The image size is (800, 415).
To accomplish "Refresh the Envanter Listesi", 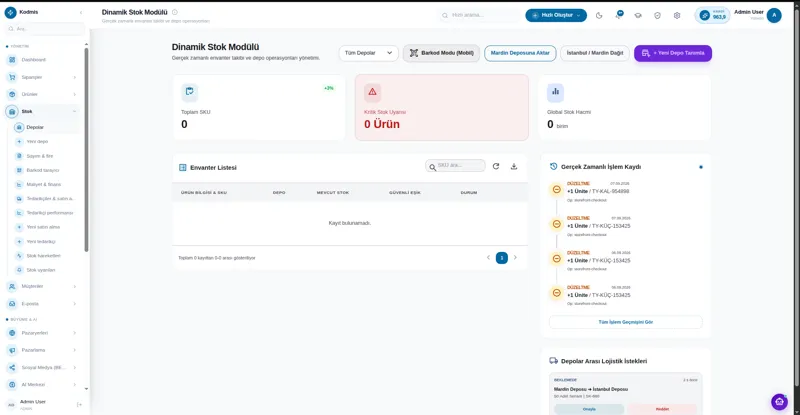I will pos(496,166).
